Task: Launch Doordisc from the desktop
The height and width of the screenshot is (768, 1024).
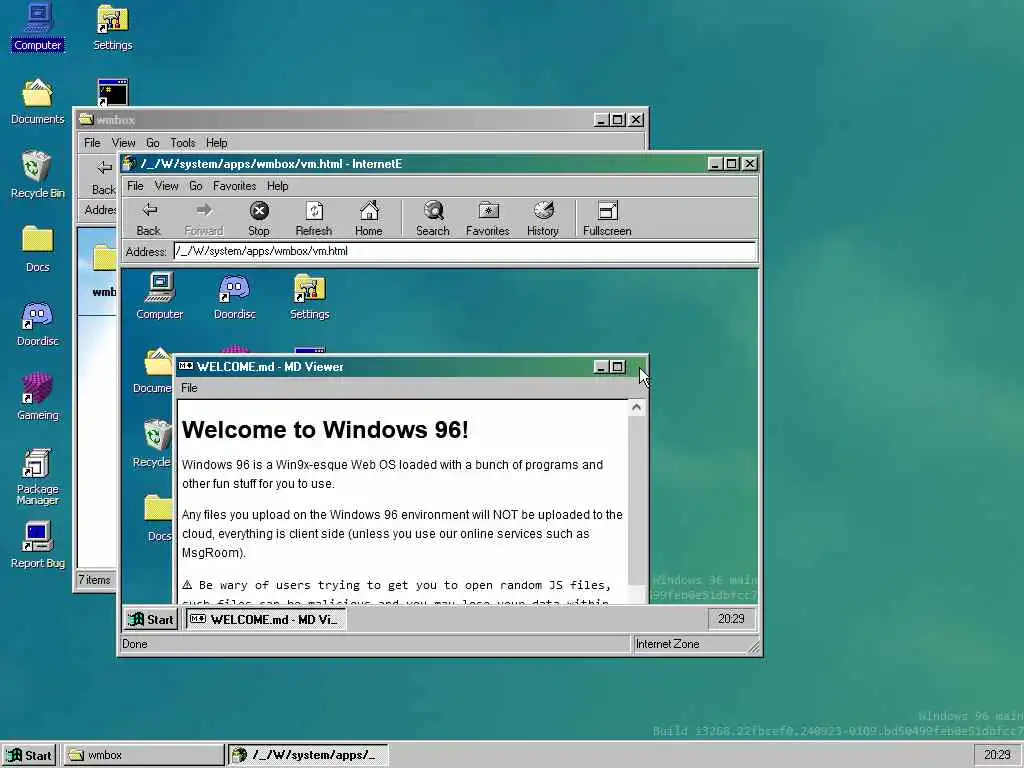Action: (x=37, y=323)
